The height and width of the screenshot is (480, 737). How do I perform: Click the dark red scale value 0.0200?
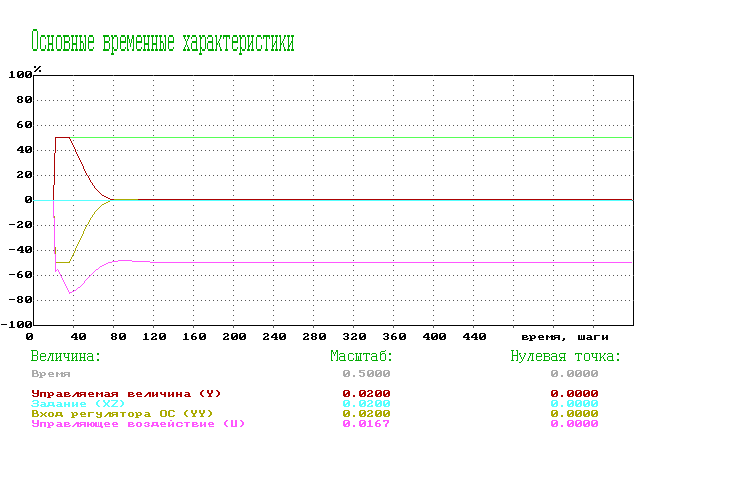[x=366, y=393]
